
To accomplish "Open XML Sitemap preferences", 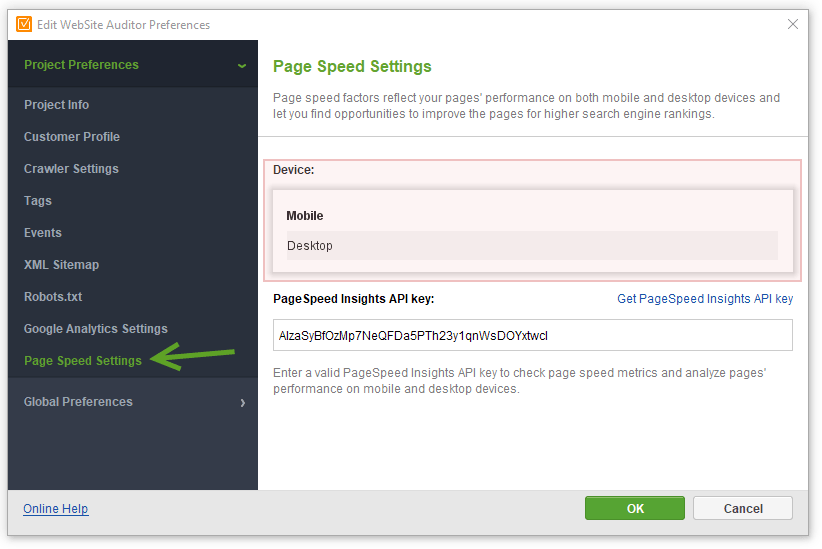I will coord(61,264).
